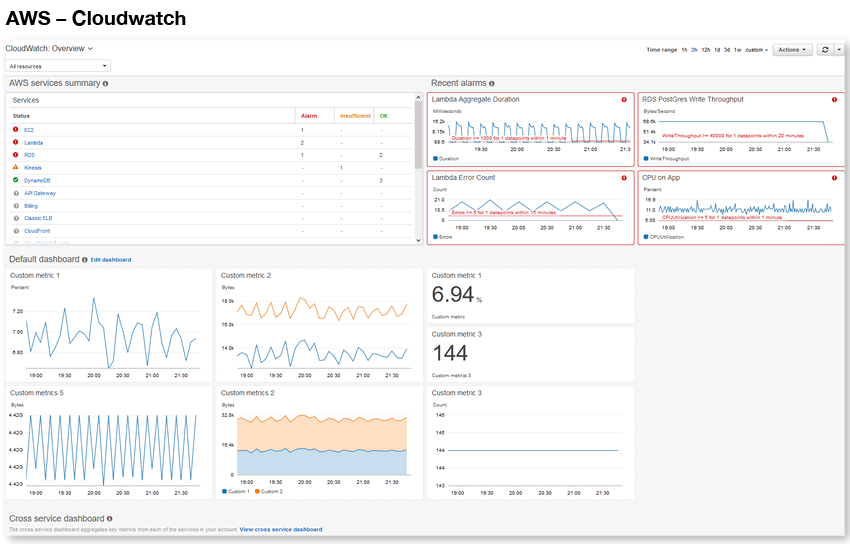Click the services list scrollbar thumb
Viewport: 850px width, 544px height.
coord(418,134)
